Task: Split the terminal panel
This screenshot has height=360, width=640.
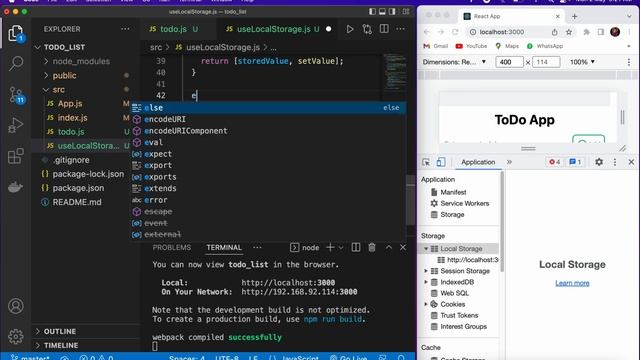Action: pos(356,247)
